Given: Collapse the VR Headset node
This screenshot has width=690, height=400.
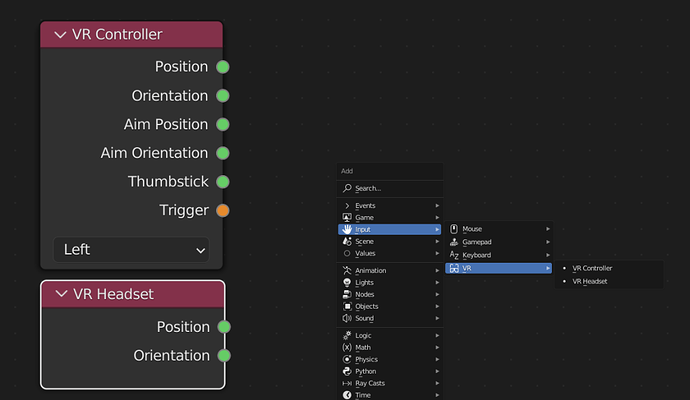Looking at the screenshot, I should 62,294.
